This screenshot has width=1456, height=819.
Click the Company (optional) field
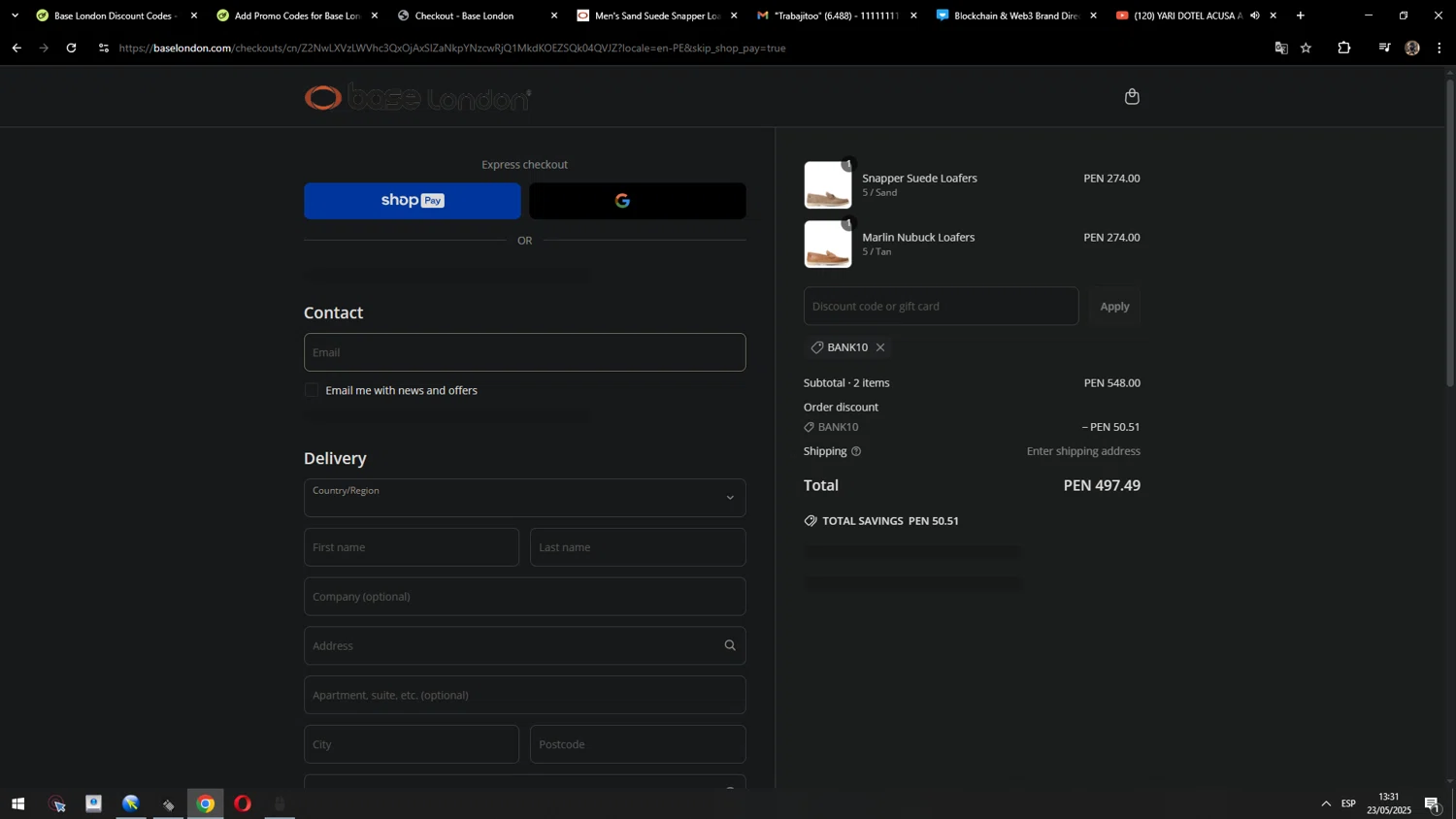tap(525, 597)
